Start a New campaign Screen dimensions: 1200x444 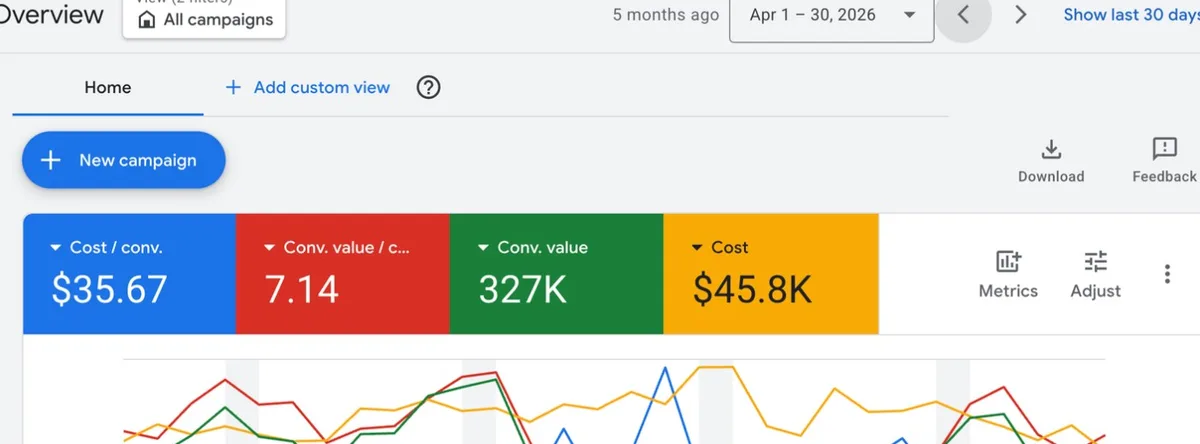(x=124, y=160)
